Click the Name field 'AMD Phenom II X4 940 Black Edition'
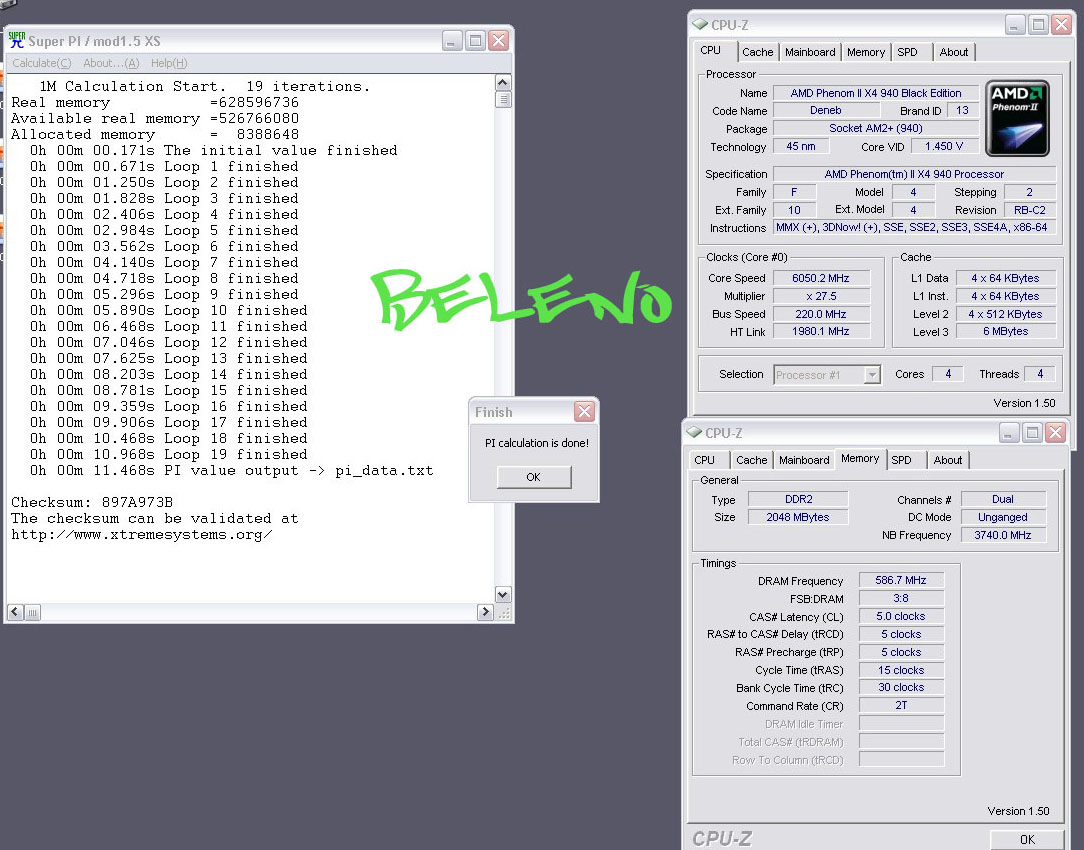The width and height of the screenshot is (1084, 850). (875, 93)
